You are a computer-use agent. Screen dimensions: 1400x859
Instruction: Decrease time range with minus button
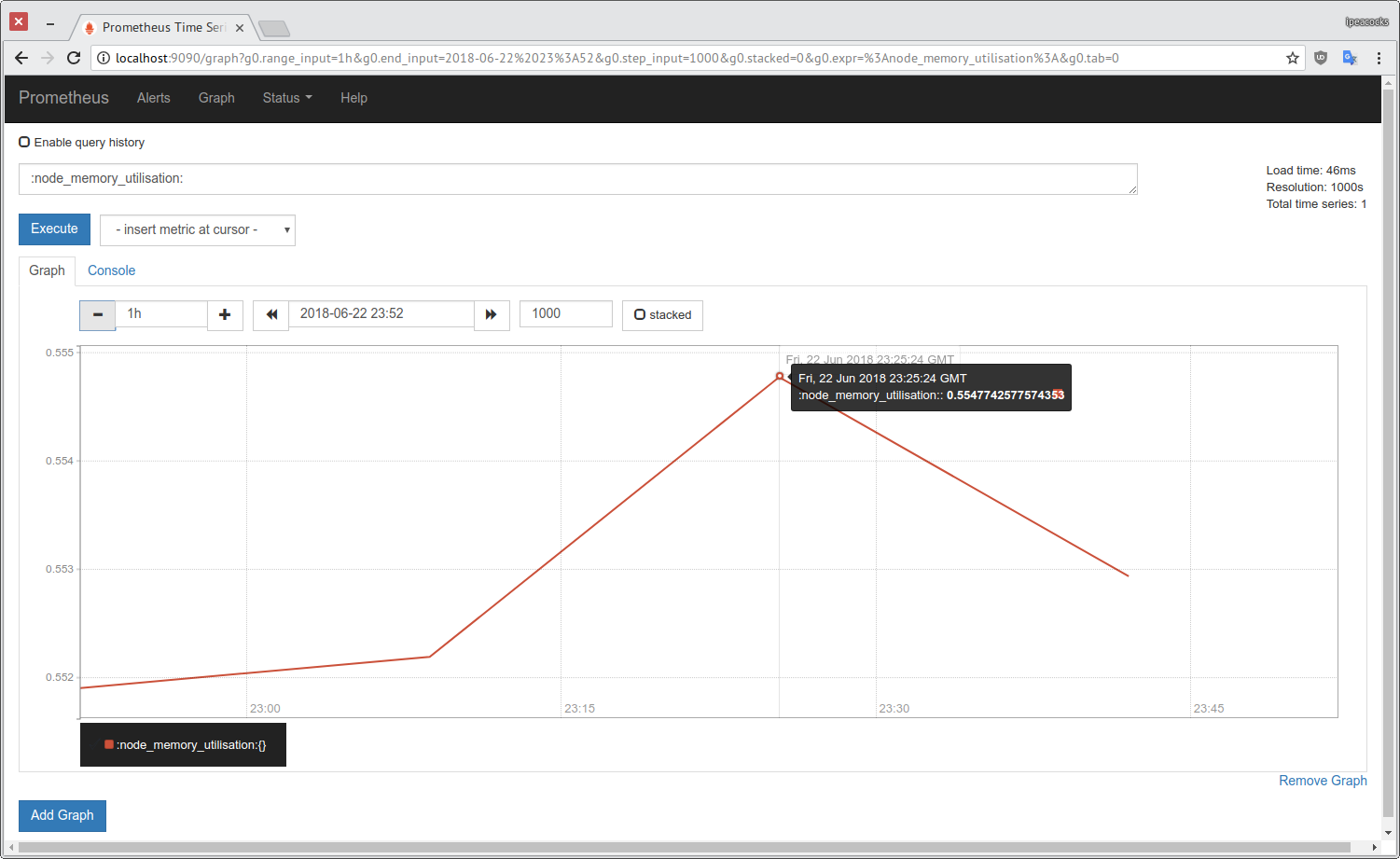click(98, 315)
